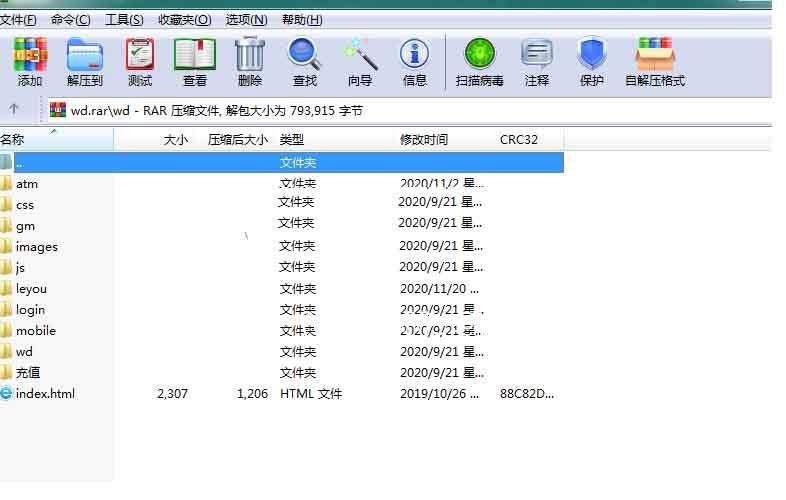786x500 pixels.
Task: Click the Protect (保护) shield icon
Action: pos(592,61)
